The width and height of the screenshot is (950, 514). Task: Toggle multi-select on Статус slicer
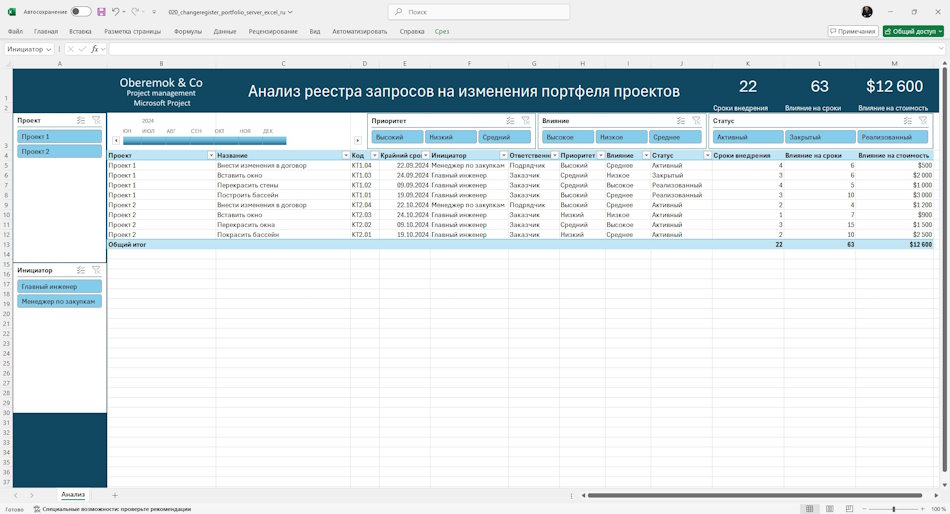908,121
